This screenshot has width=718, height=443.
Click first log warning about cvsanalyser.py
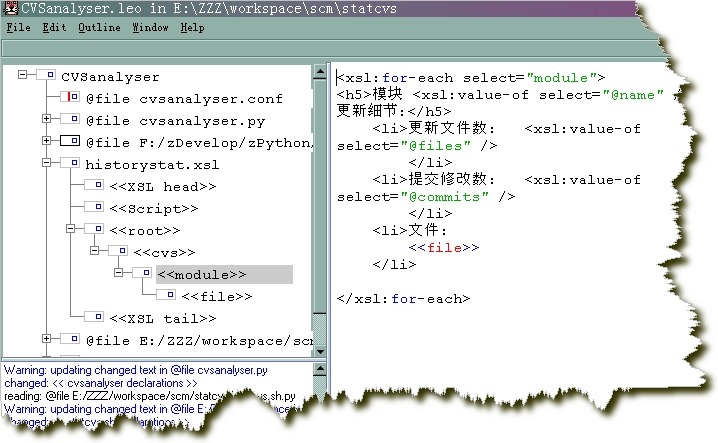[136, 370]
